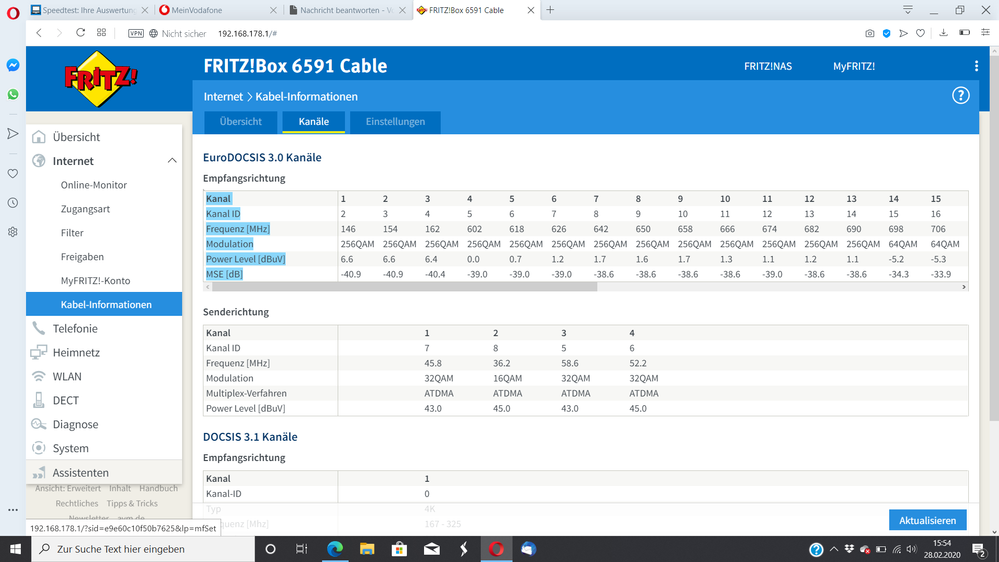The width and height of the screenshot is (999, 562).
Task: Switch to the Speedtest tab
Action: click(x=89, y=10)
